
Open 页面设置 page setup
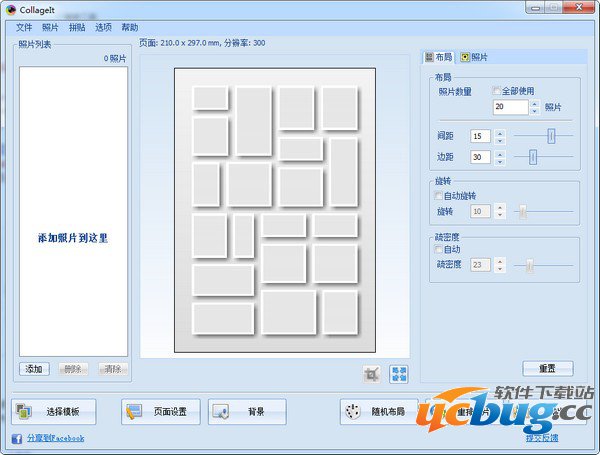coord(161,412)
